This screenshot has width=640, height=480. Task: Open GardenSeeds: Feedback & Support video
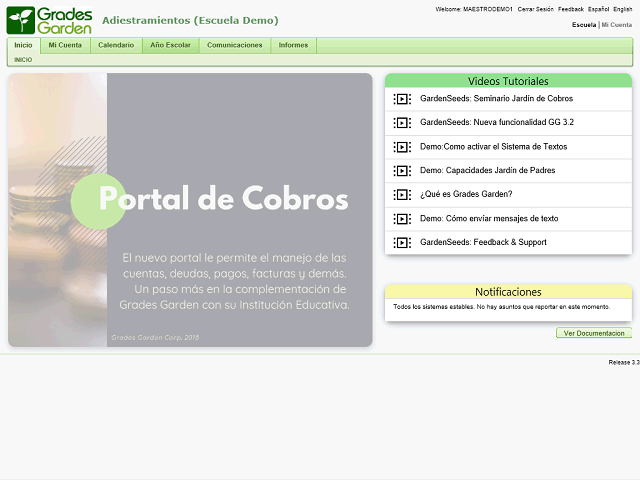(483, 242)
